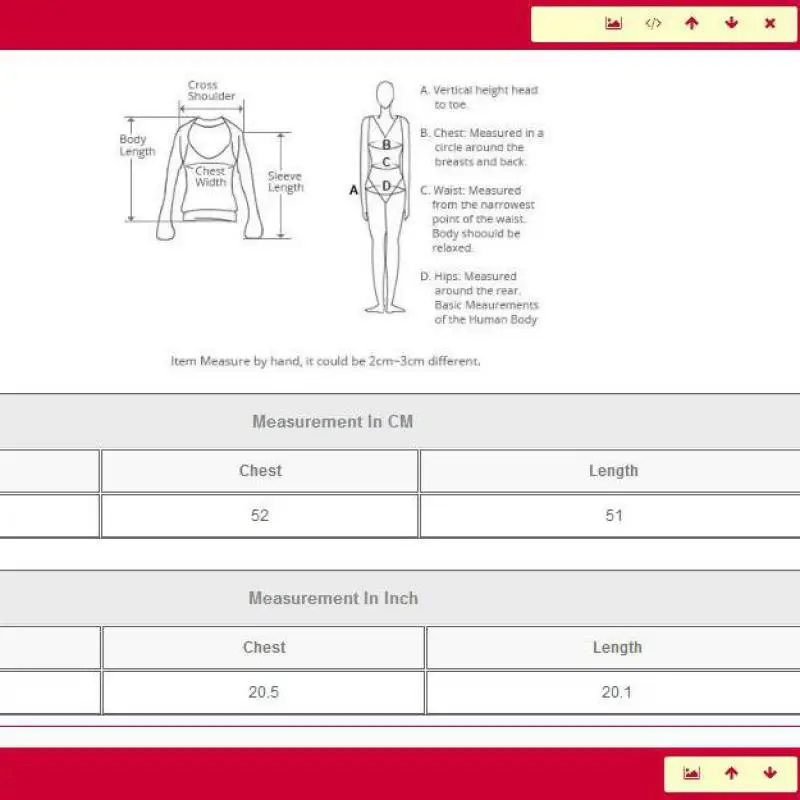800x800 pixels.
Task: Move section down with top toolbar arrow
Action: tap(732, 23)
